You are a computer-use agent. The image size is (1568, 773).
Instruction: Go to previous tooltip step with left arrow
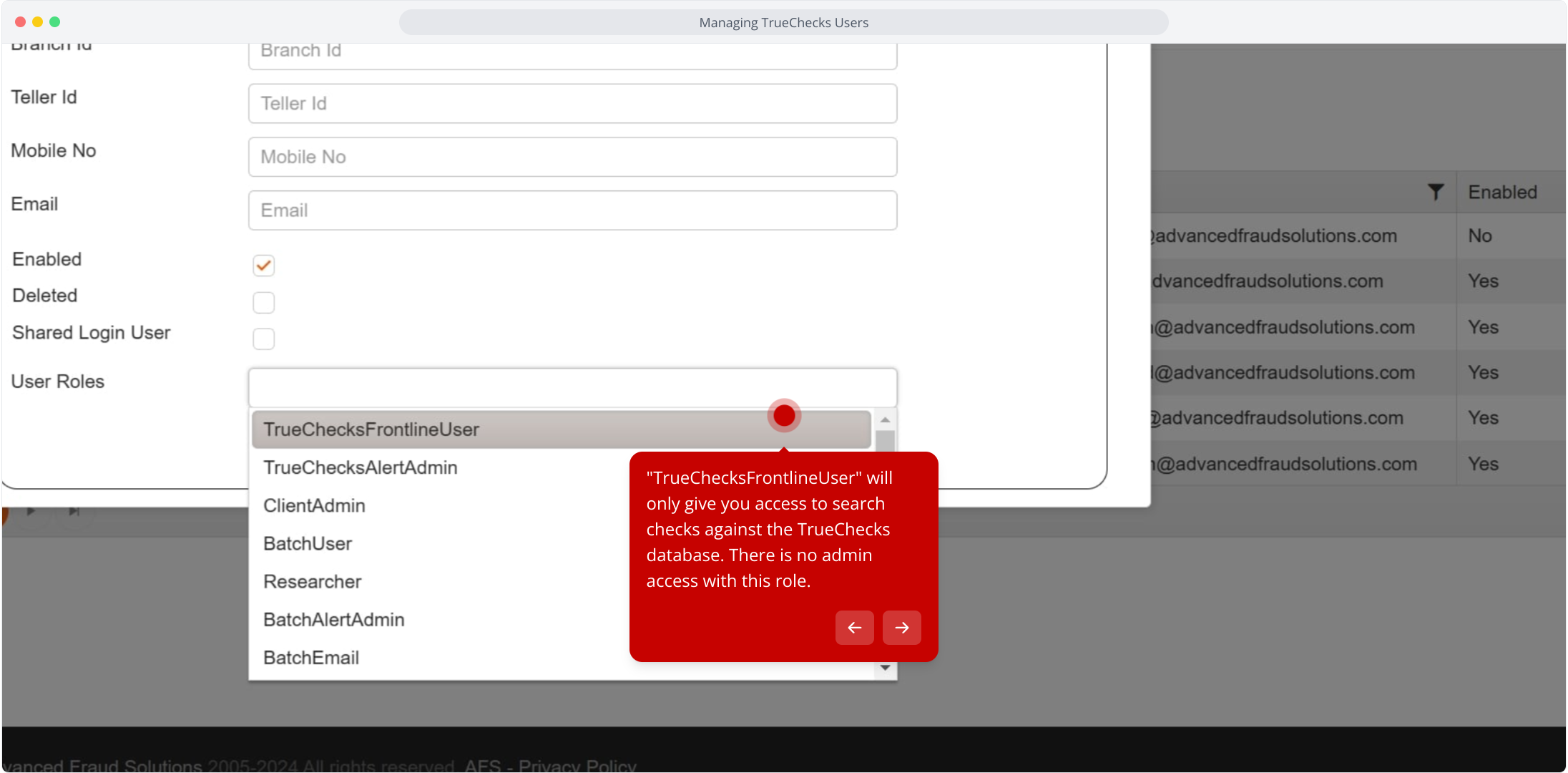pos(854,628)
